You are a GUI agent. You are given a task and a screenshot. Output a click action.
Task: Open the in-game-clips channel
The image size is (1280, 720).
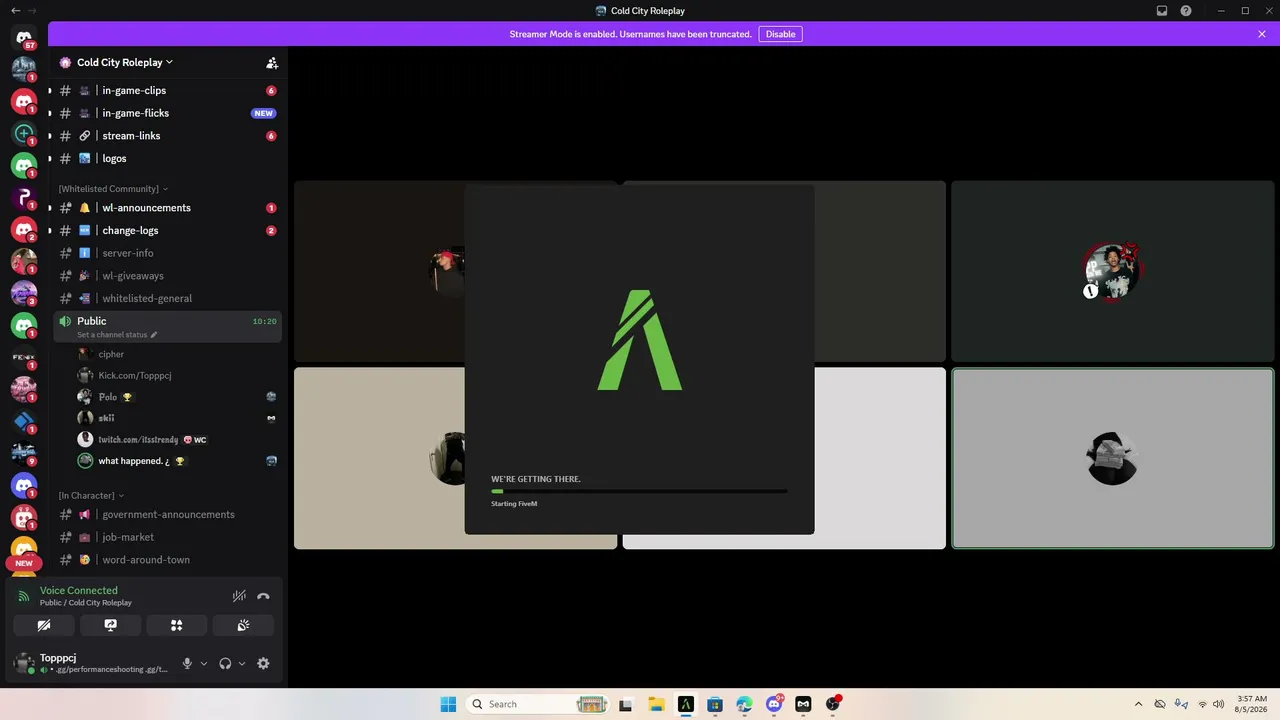click(x=167, y=90)
